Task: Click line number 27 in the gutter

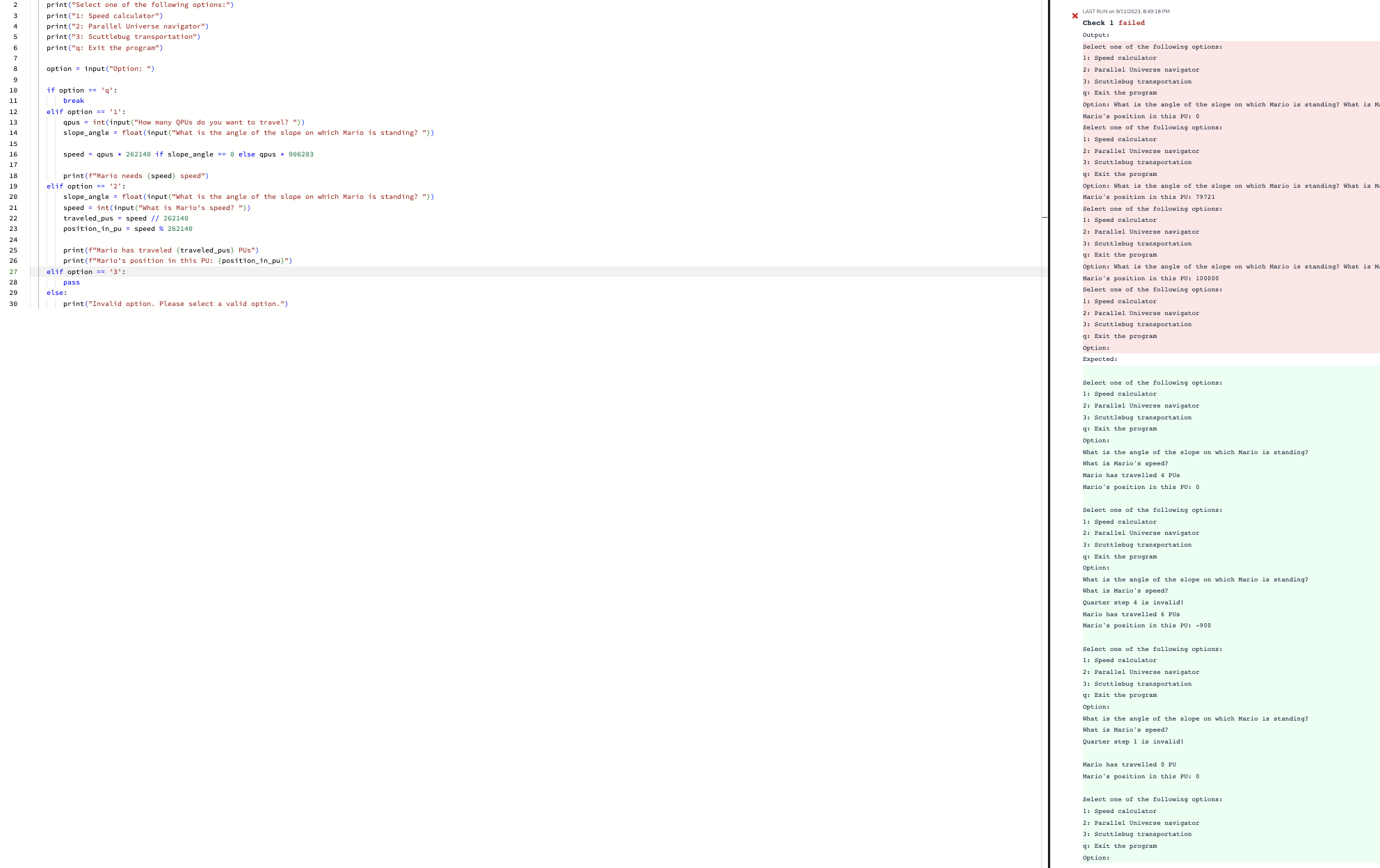Action: [13, 271]
